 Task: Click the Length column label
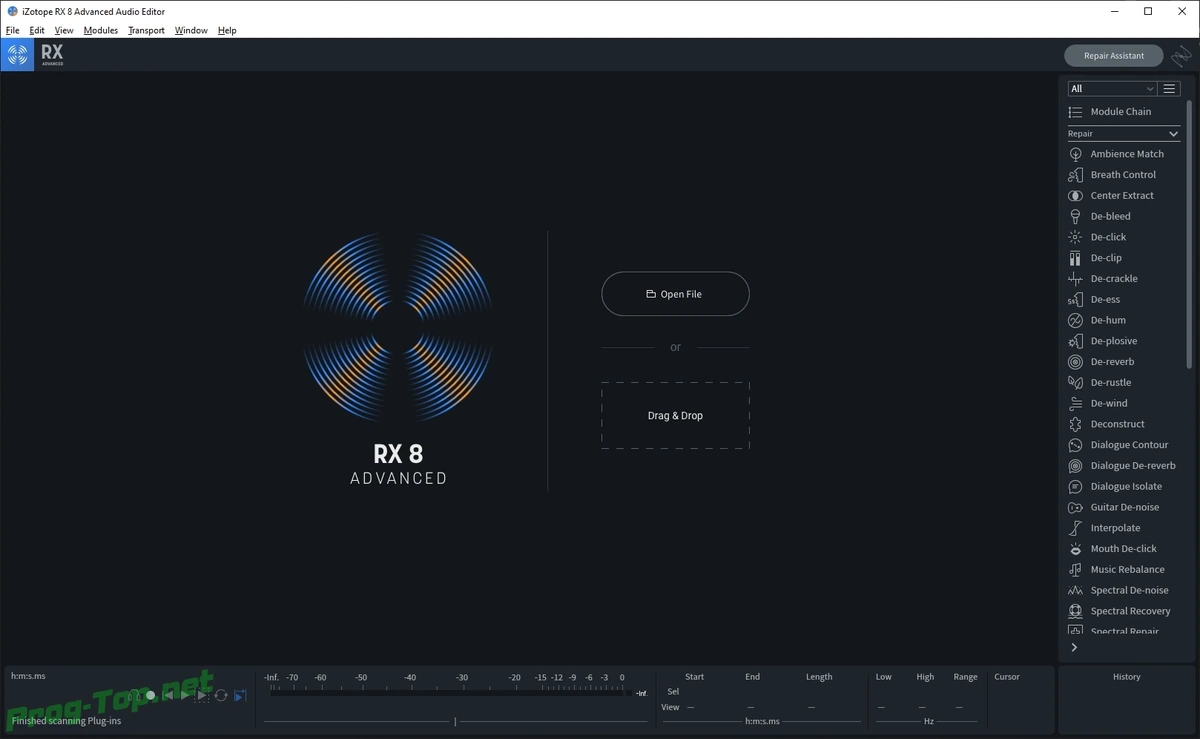(819, 677)
